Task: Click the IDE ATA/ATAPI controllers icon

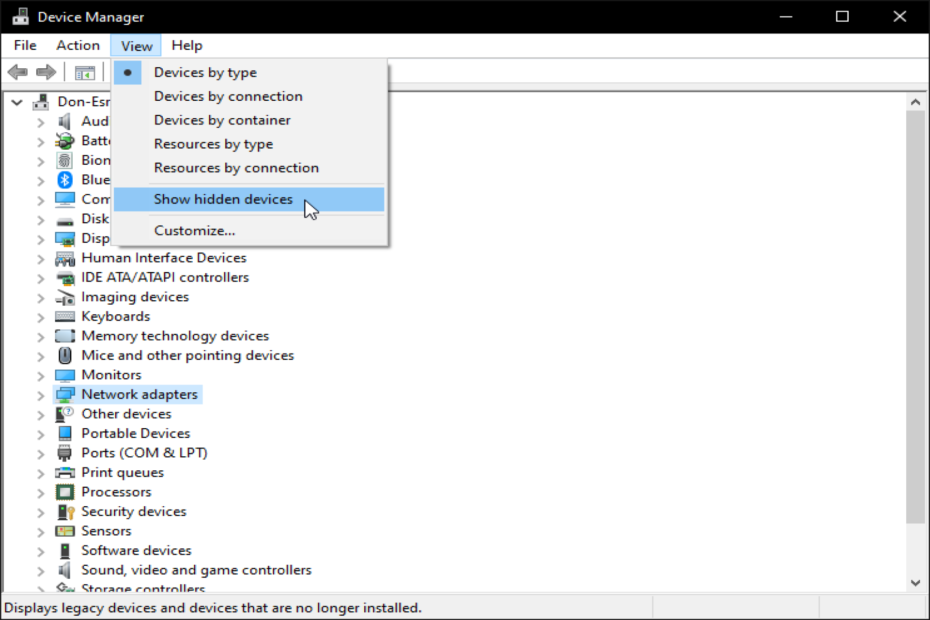Action: click(65, 278)
